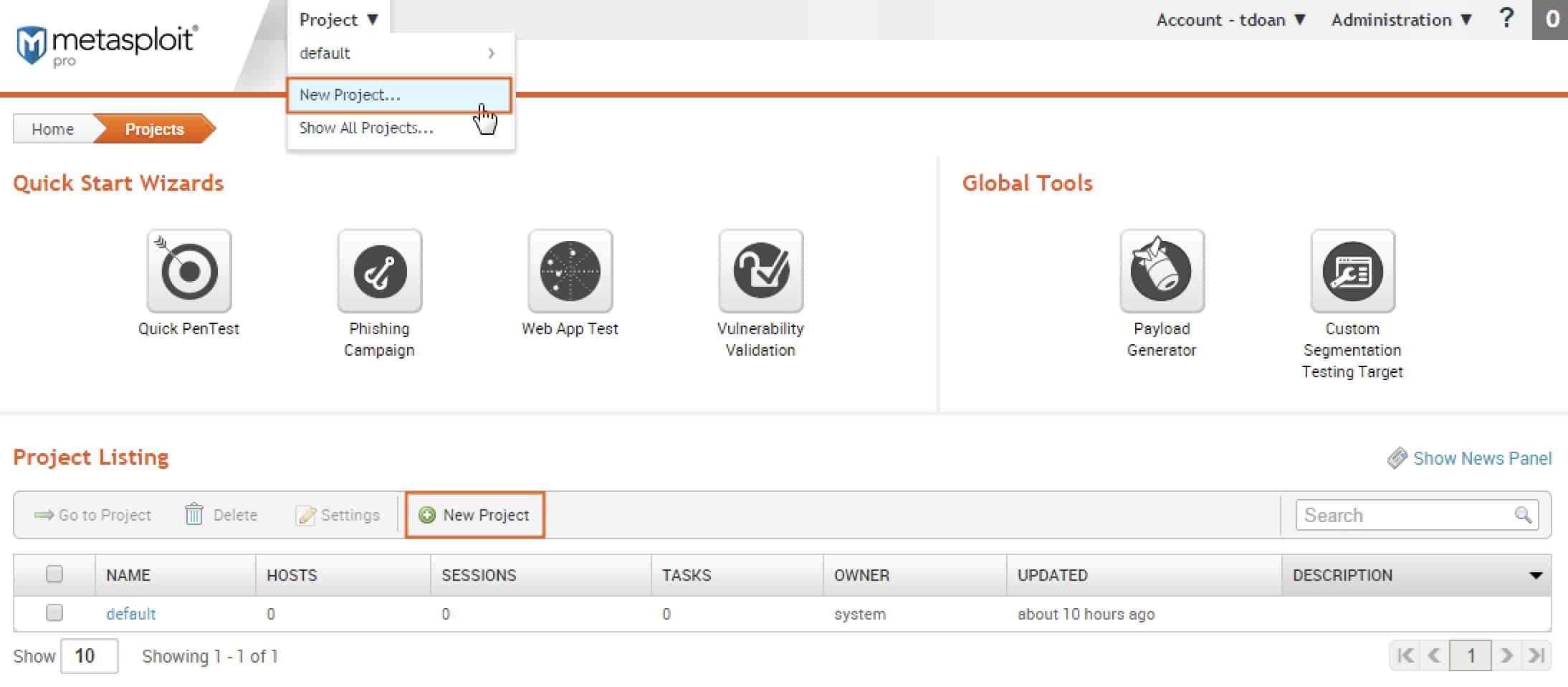Click the green plus New Project icon

click(427, 515)
